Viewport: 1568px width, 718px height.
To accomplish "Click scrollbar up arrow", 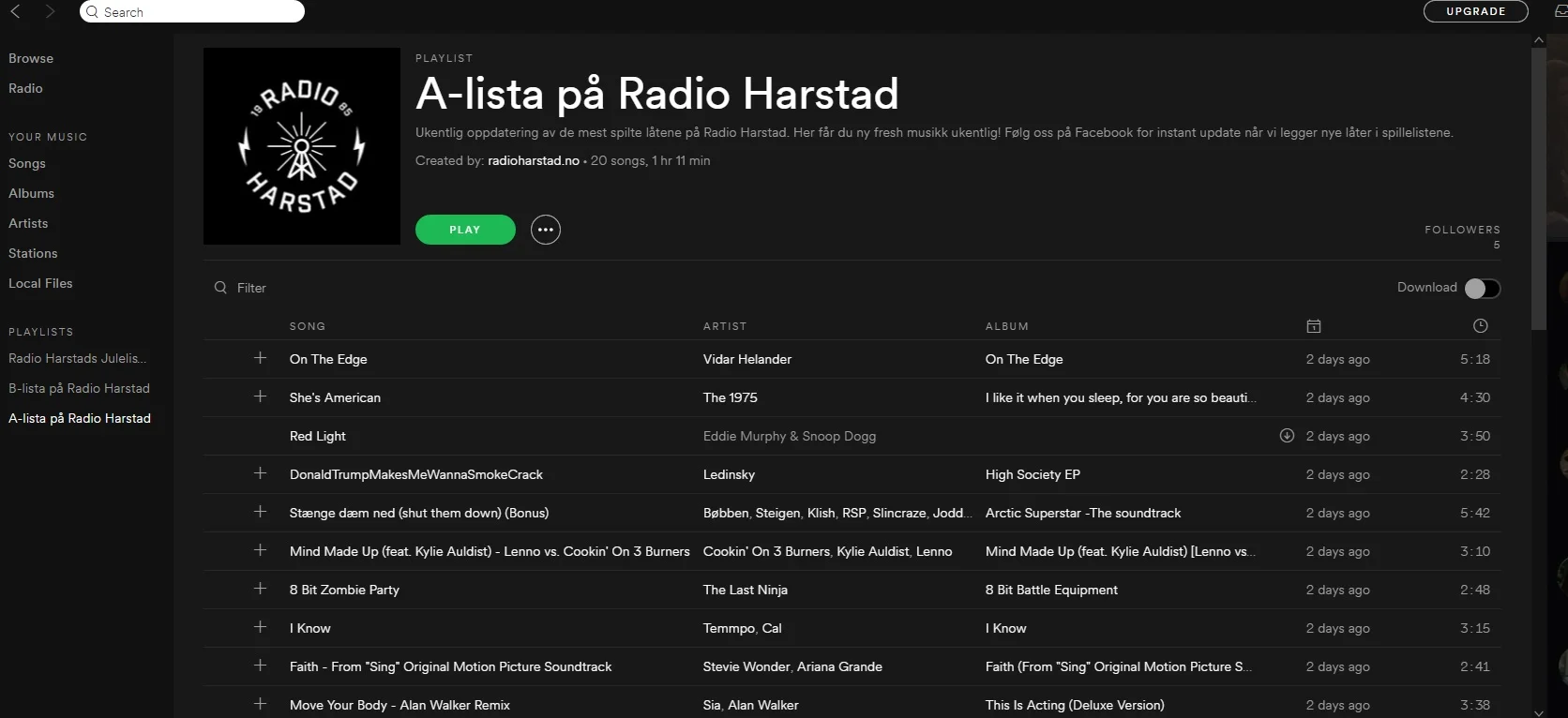I will tap(1538, 40).
